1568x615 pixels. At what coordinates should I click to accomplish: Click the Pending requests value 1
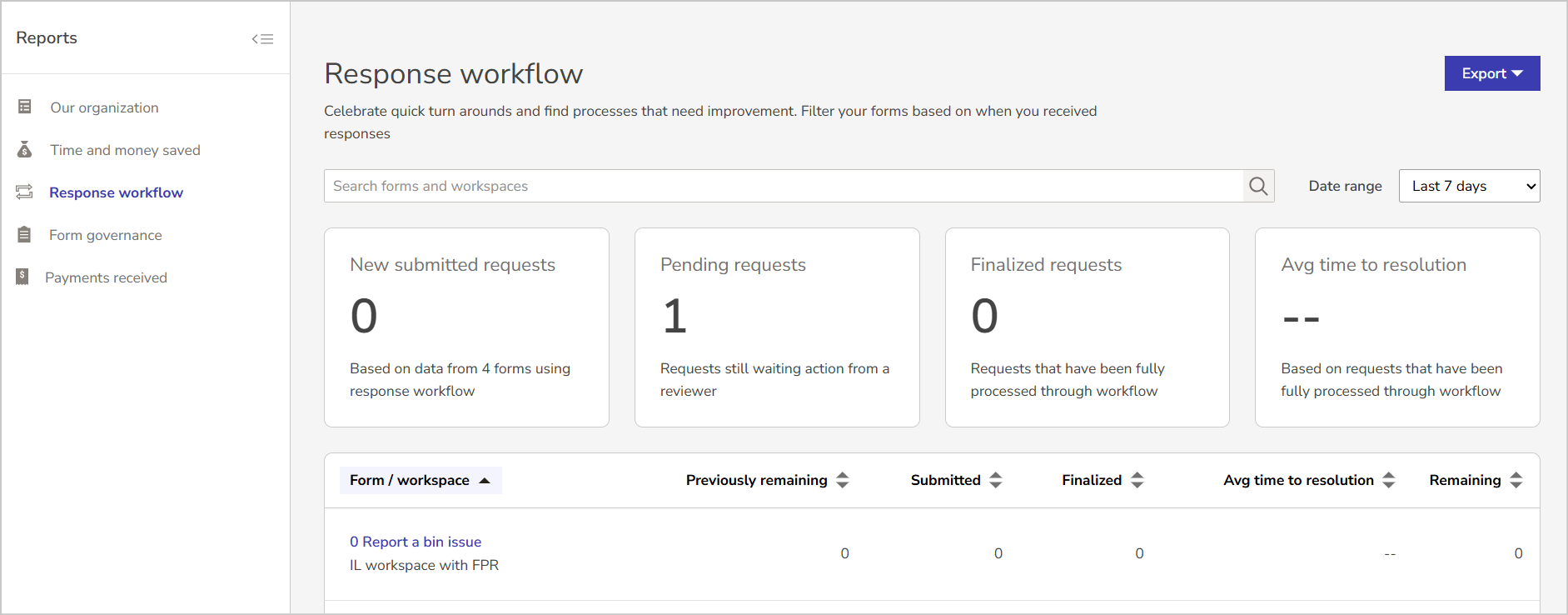[x=675, y=316]
